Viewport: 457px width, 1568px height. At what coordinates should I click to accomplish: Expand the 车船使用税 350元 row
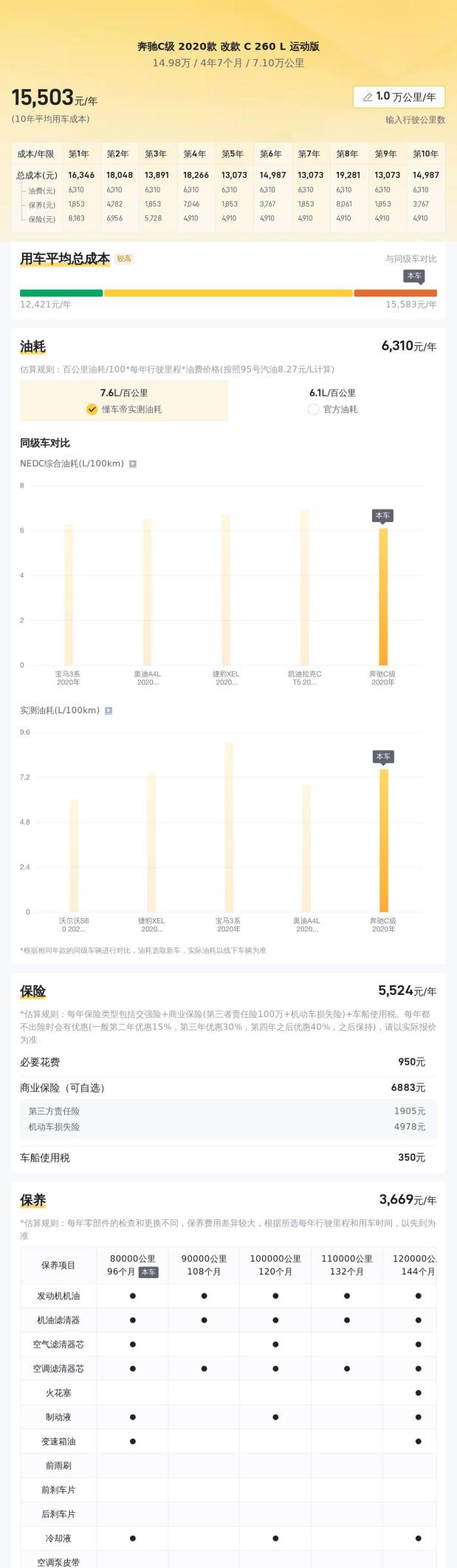[228, 1157]
